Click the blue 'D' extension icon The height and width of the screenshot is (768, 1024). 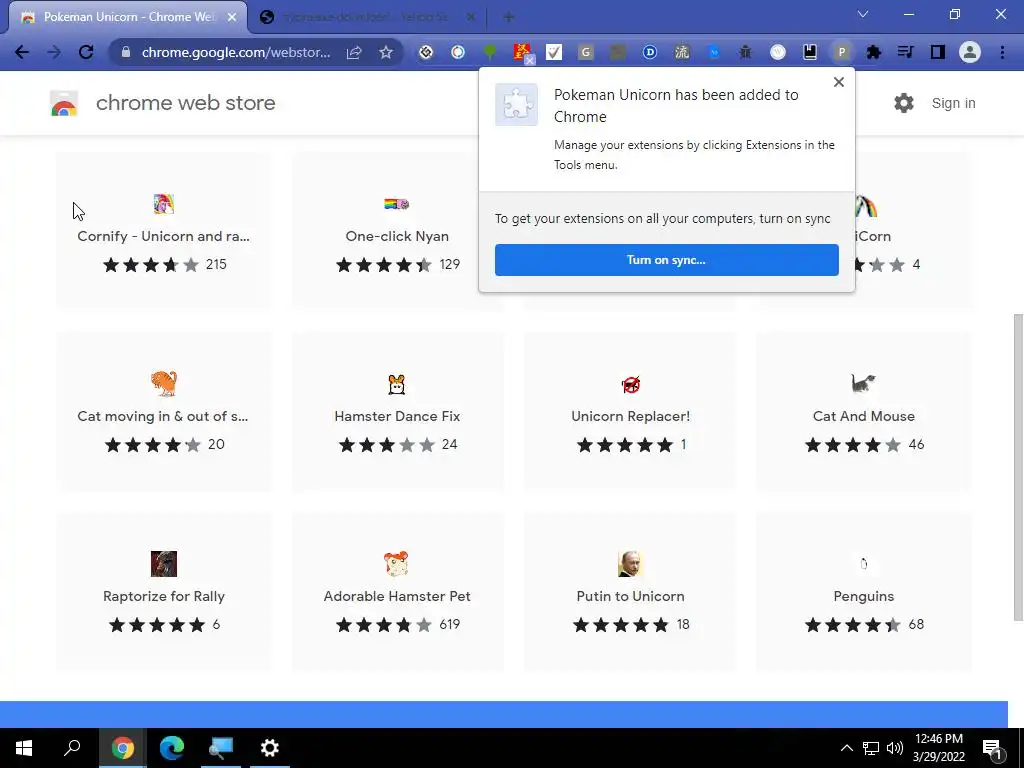[650, 52]
